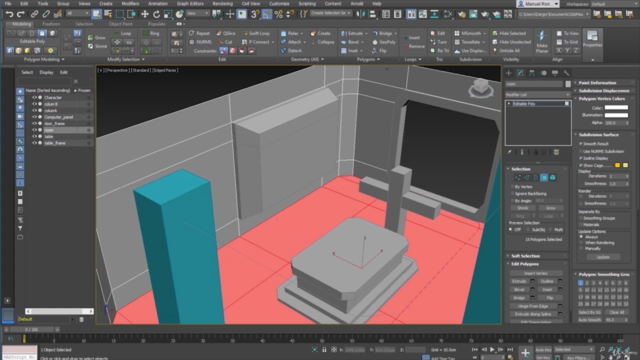Screen dimensions: 640x360
Task: Select Element sub-object level in Selection rollout
Action: (553, 178)
